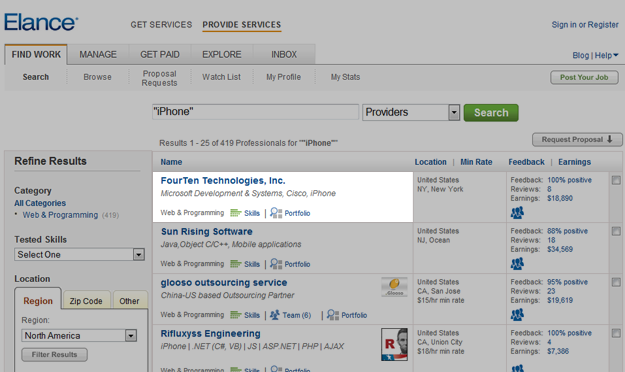Screen dimensions: 625x372
Task: Go to Browse submenu item
Action: 97,77
